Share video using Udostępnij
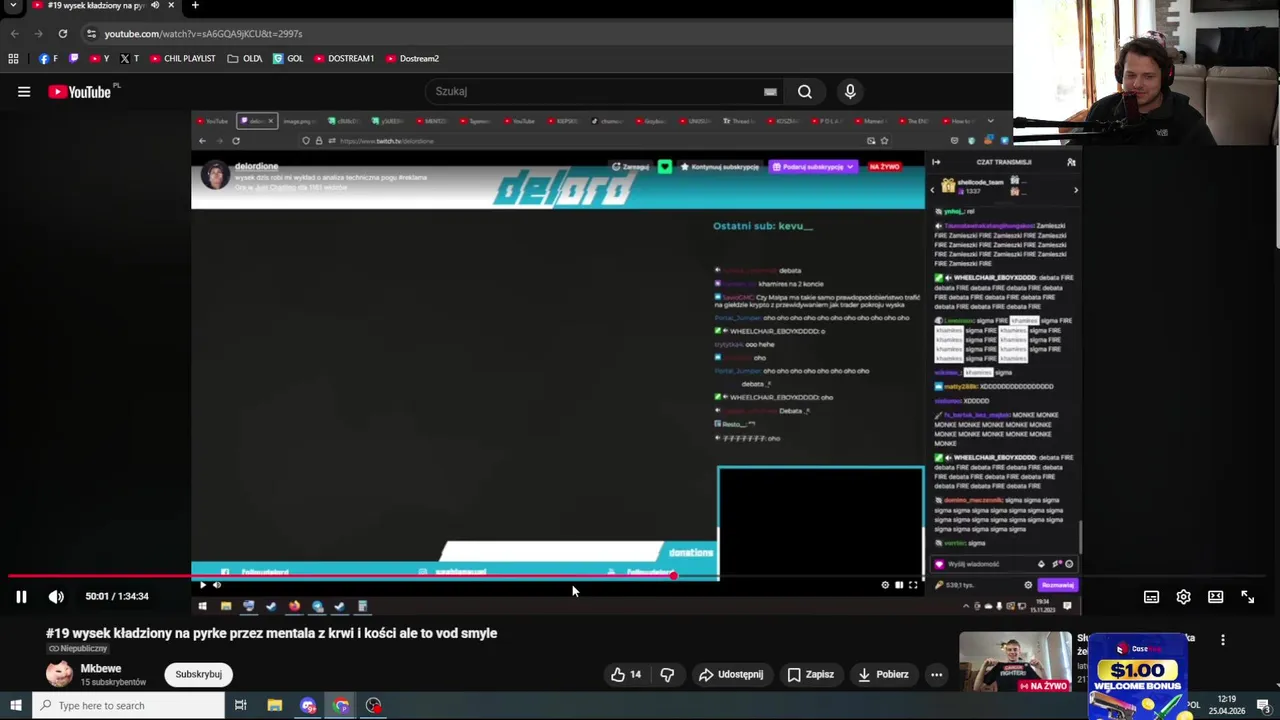1280x720 pixels. 731,674
